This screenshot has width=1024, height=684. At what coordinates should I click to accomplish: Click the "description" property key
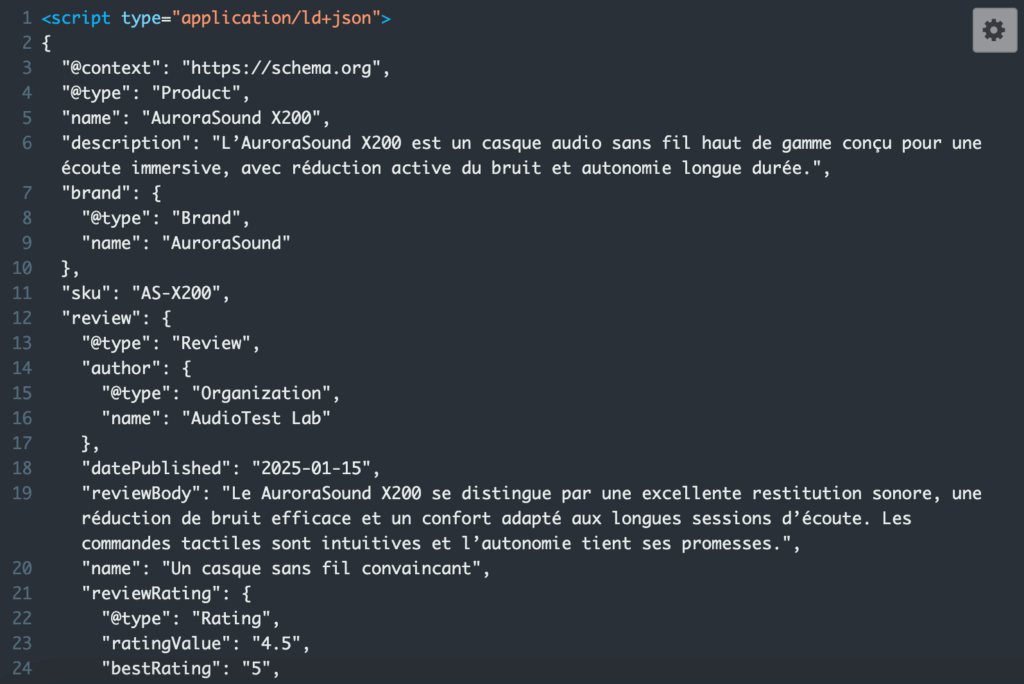coord(125,144)
